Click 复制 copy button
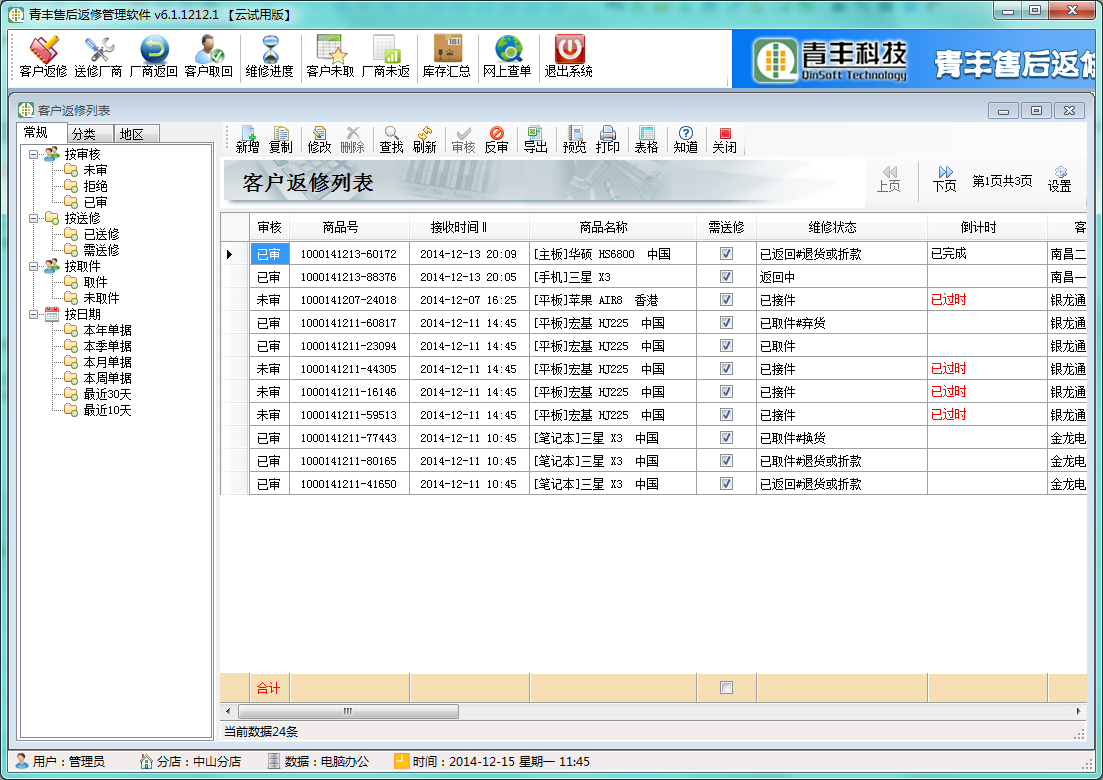 [x=281, y=139]
